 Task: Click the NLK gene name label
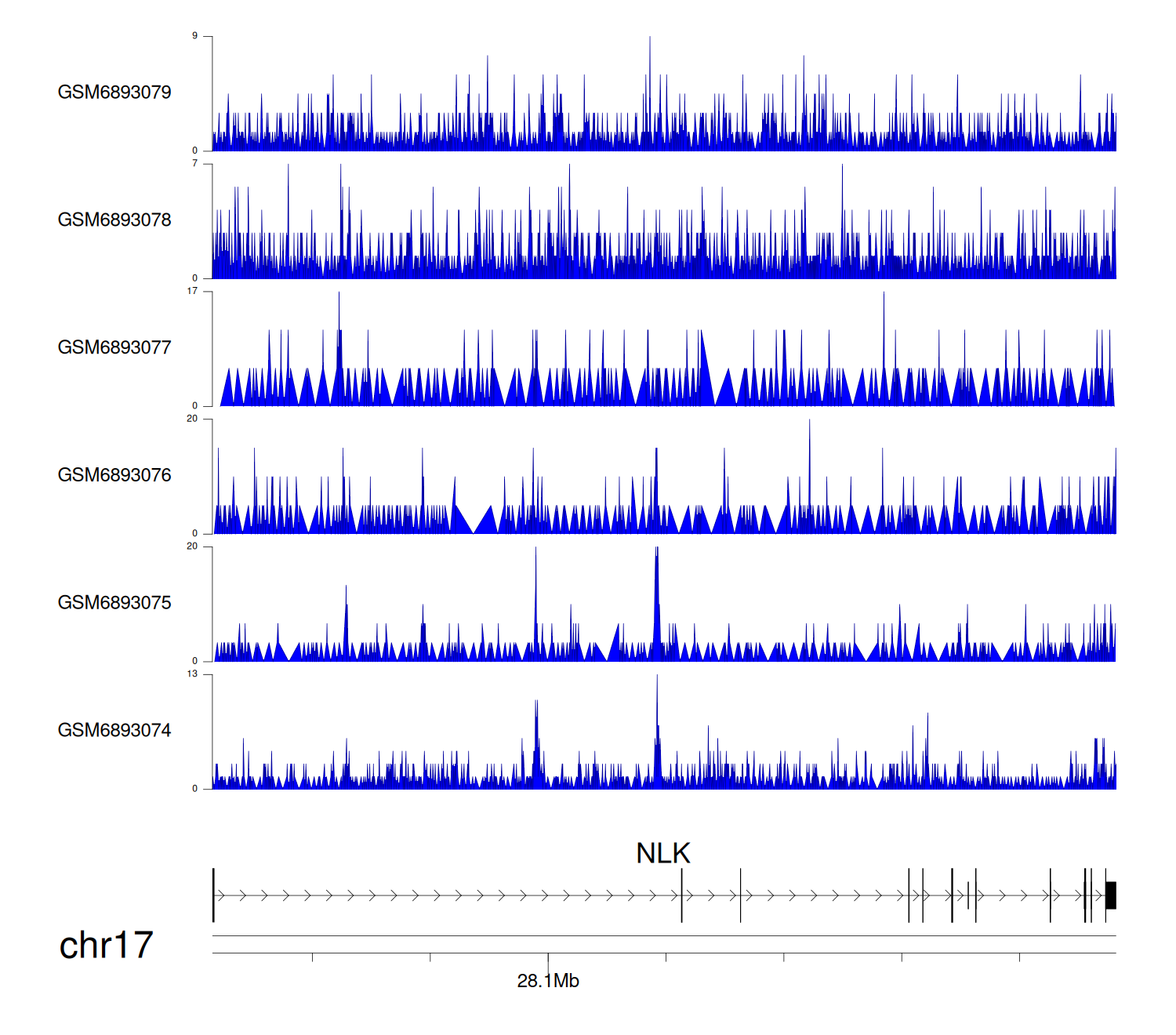click(663, 853)
